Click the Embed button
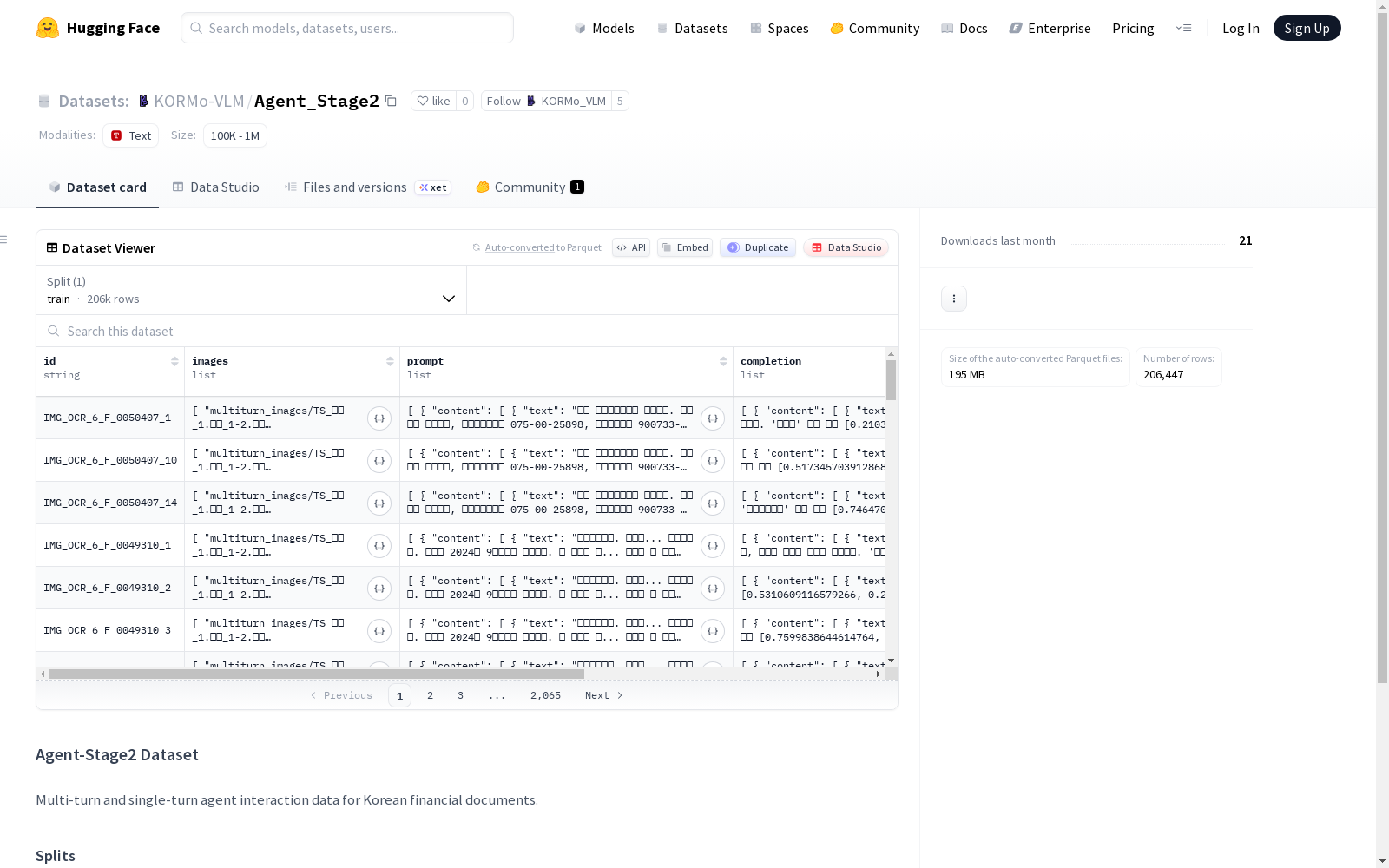The width and height of the screenshot is (1389, 868). (685, 247)
